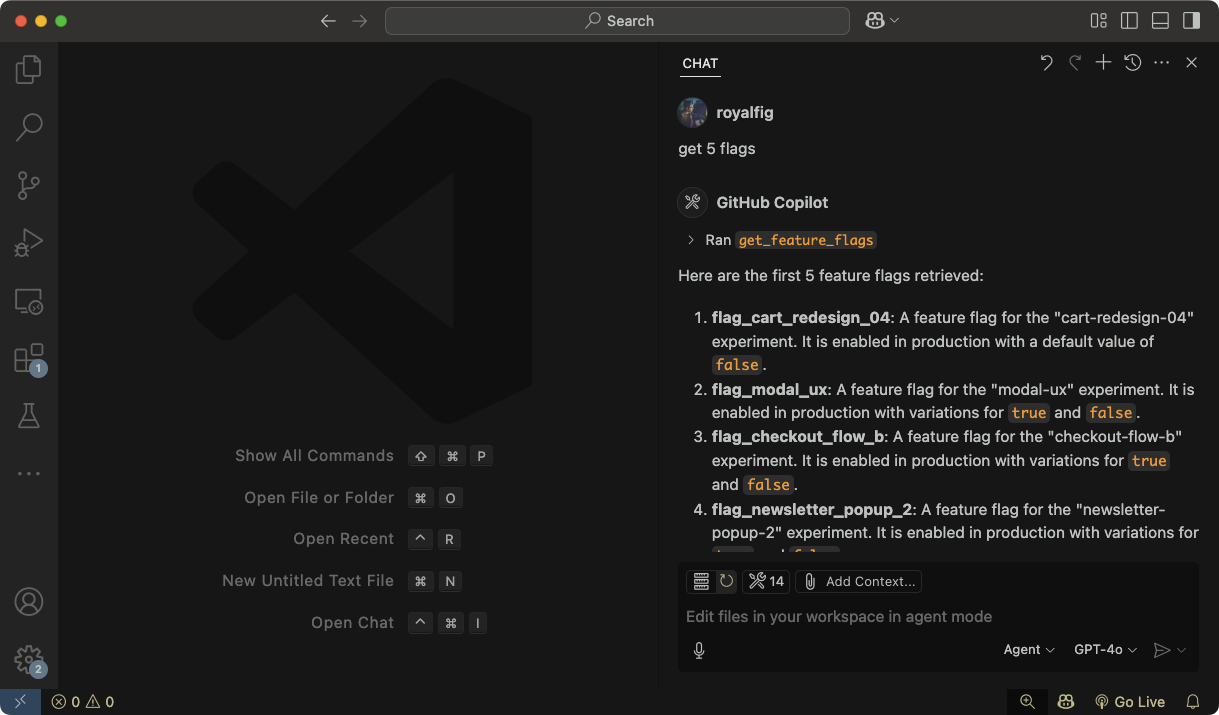Image resolution: width=1219 pixels, height=715 pixels.
Task: Click the send message arrow
Action: pyautogui.click(x=1161, y=650)
